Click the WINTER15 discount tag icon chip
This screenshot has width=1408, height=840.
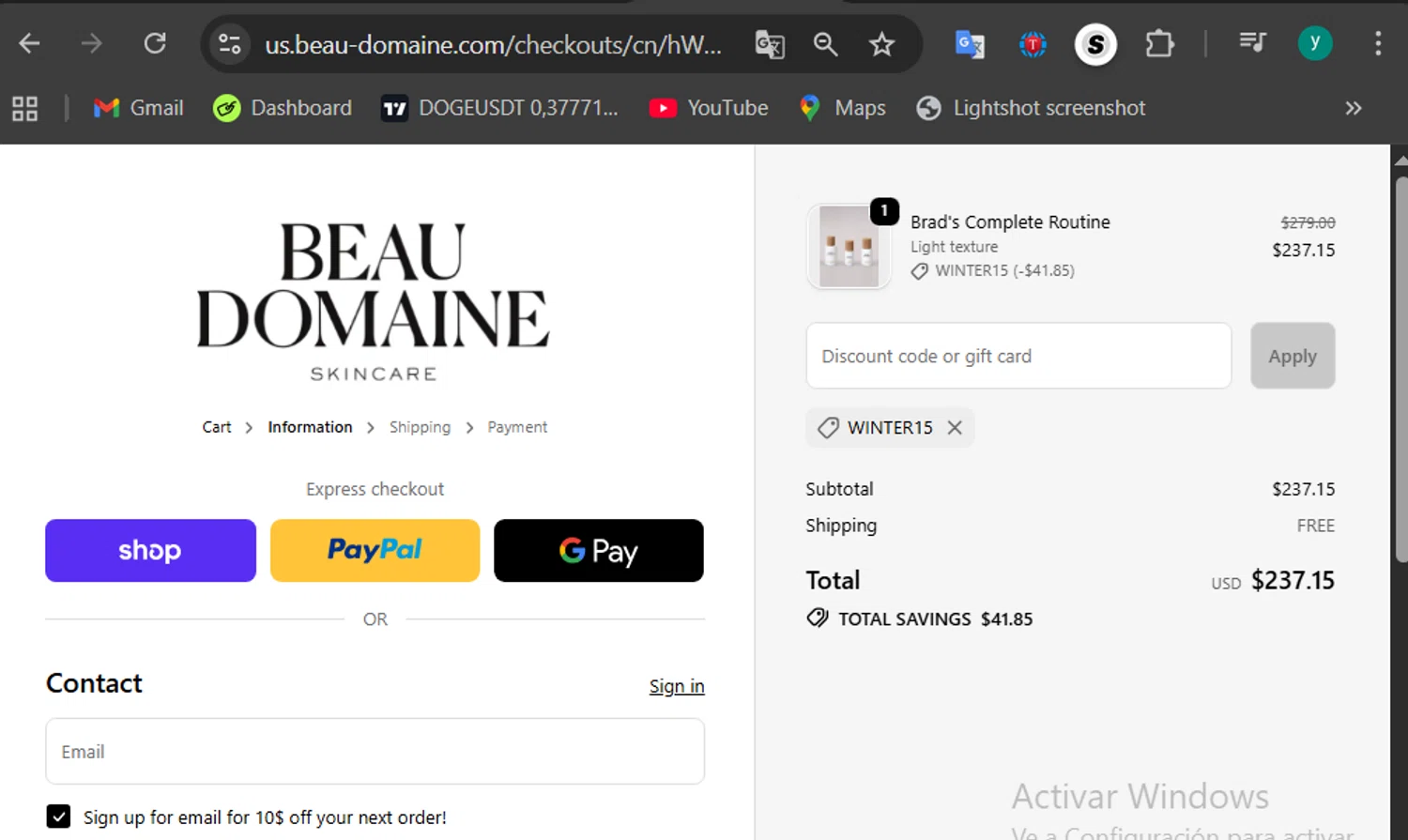tap(890, 427)
